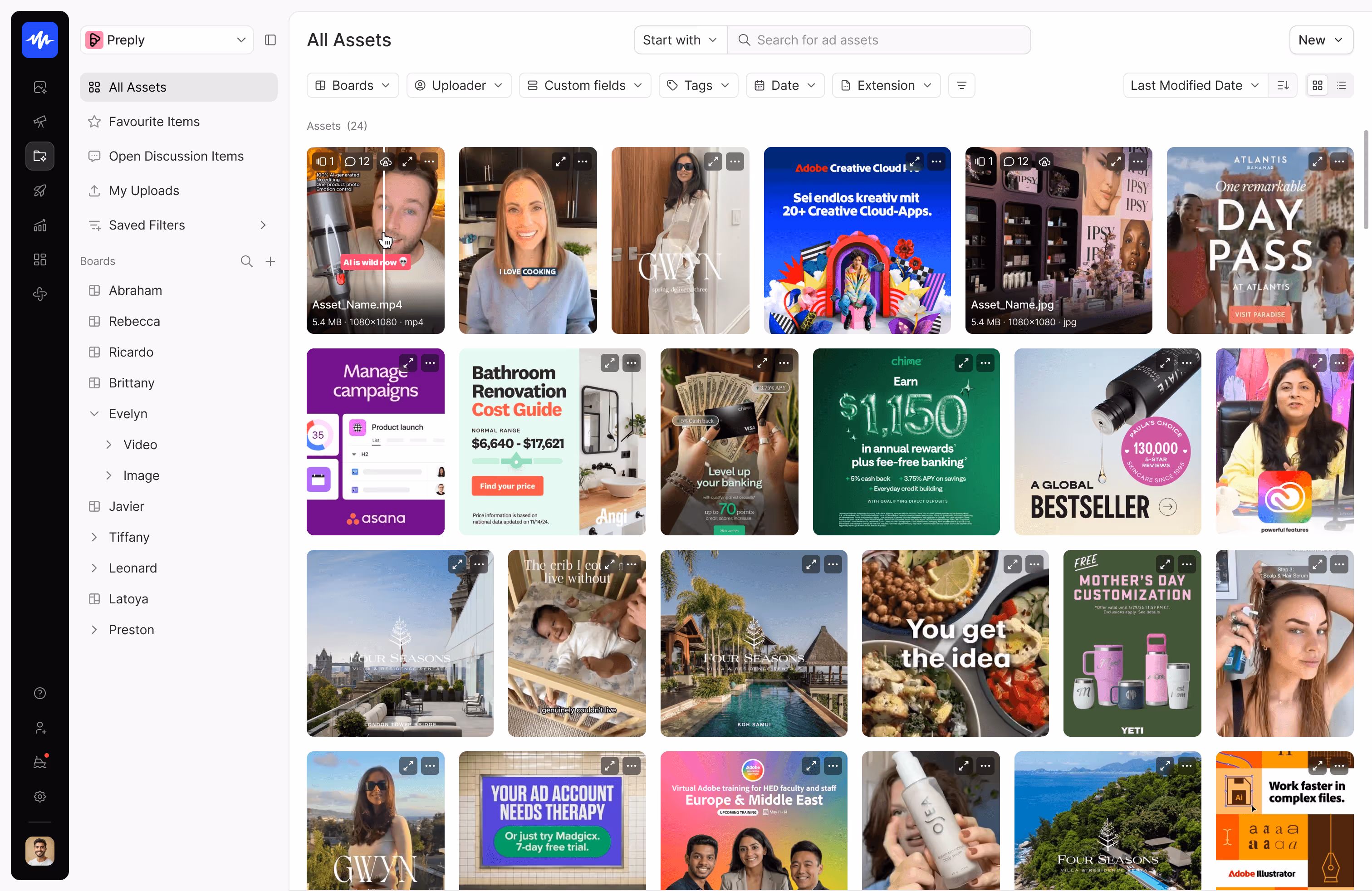Switch to grid view
1372x891 pixels.
click(x=1318, y=85)
